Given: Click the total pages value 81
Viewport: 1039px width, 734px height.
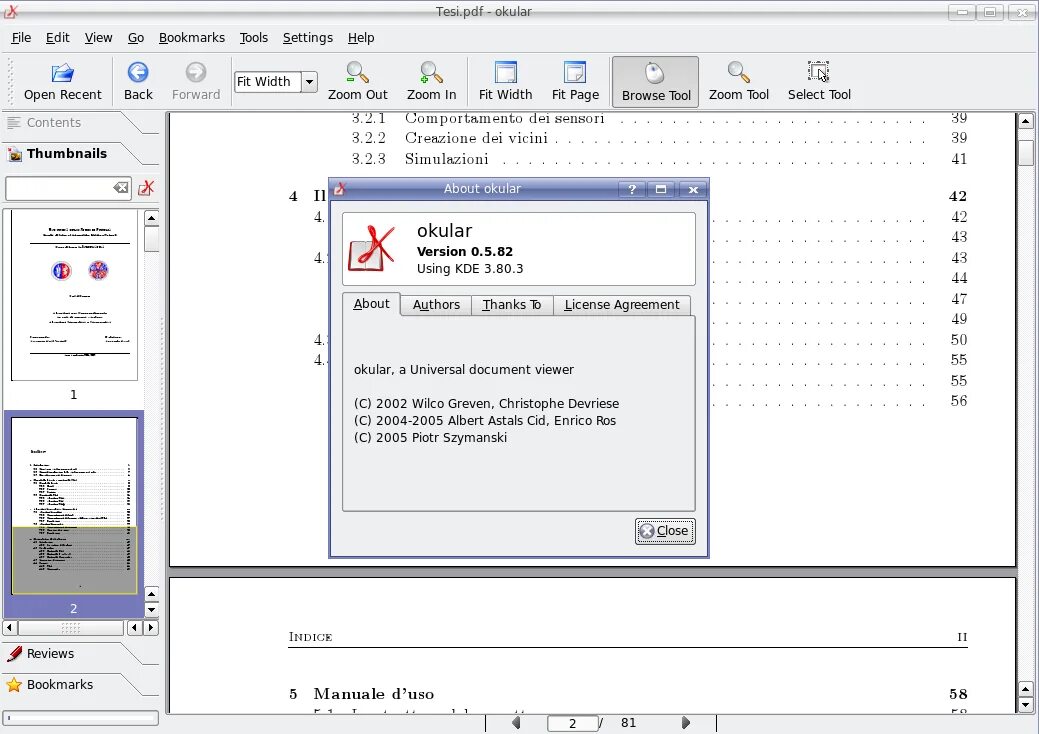Looking at the screenshot, I should point(629,723).
